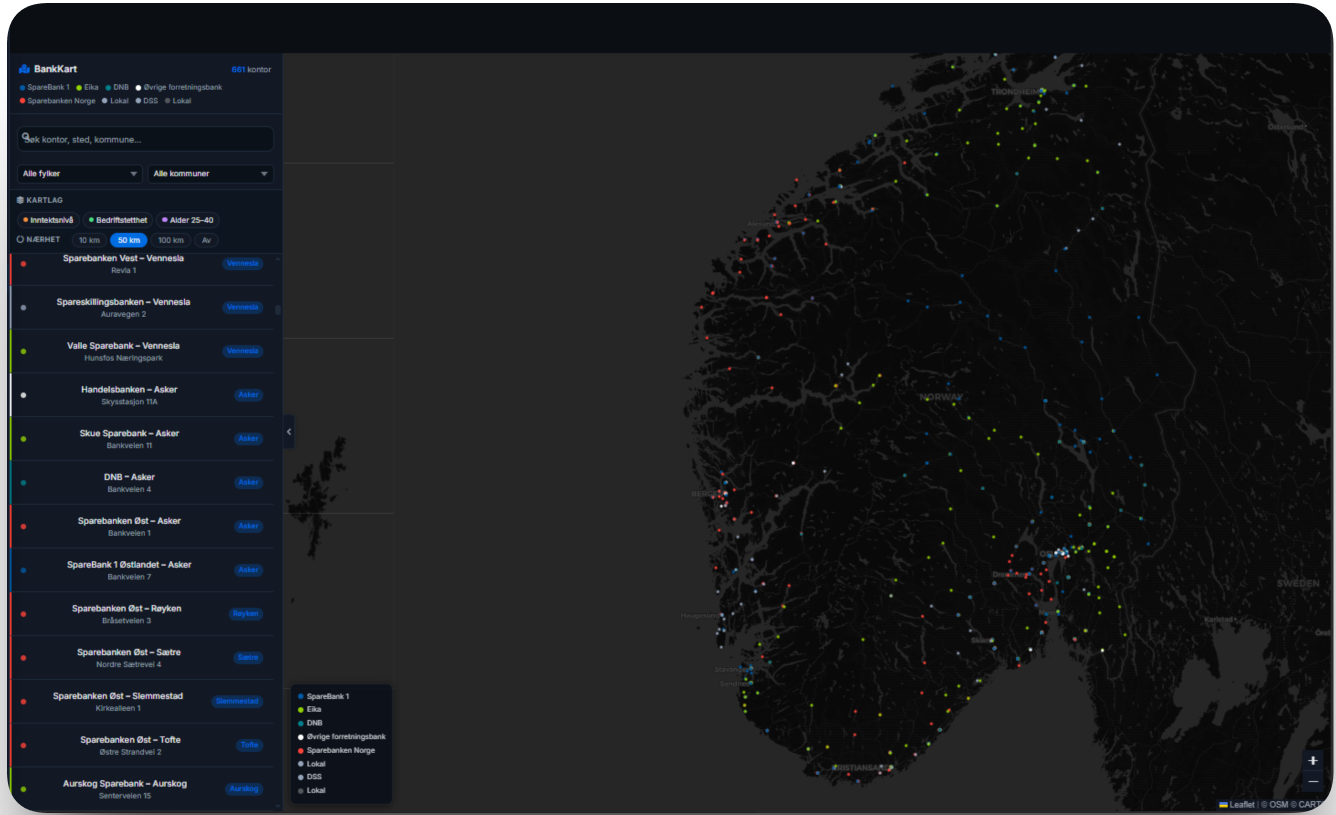Open the Alle kommuner dropdown
1336x815 pixels.
[x=211, y=174]
